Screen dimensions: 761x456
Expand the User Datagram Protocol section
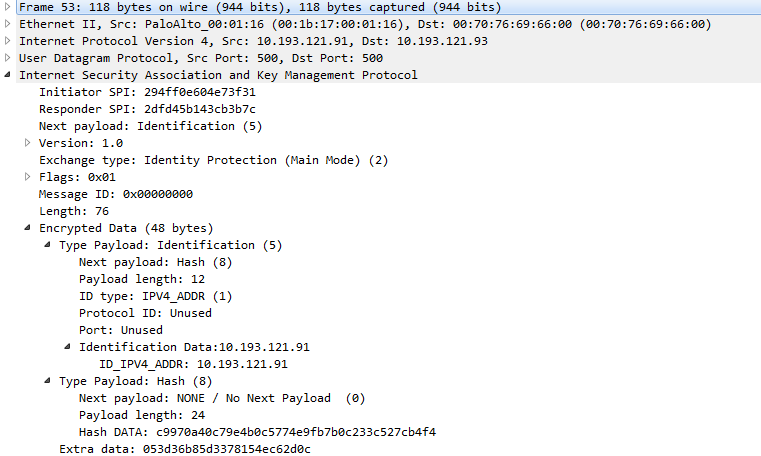(x=9, y=58)
